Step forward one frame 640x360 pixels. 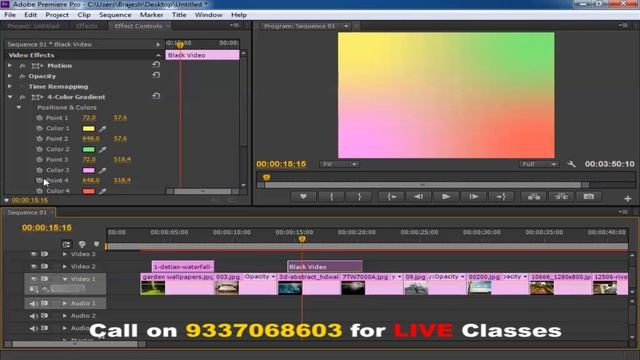tap(473, 197)
